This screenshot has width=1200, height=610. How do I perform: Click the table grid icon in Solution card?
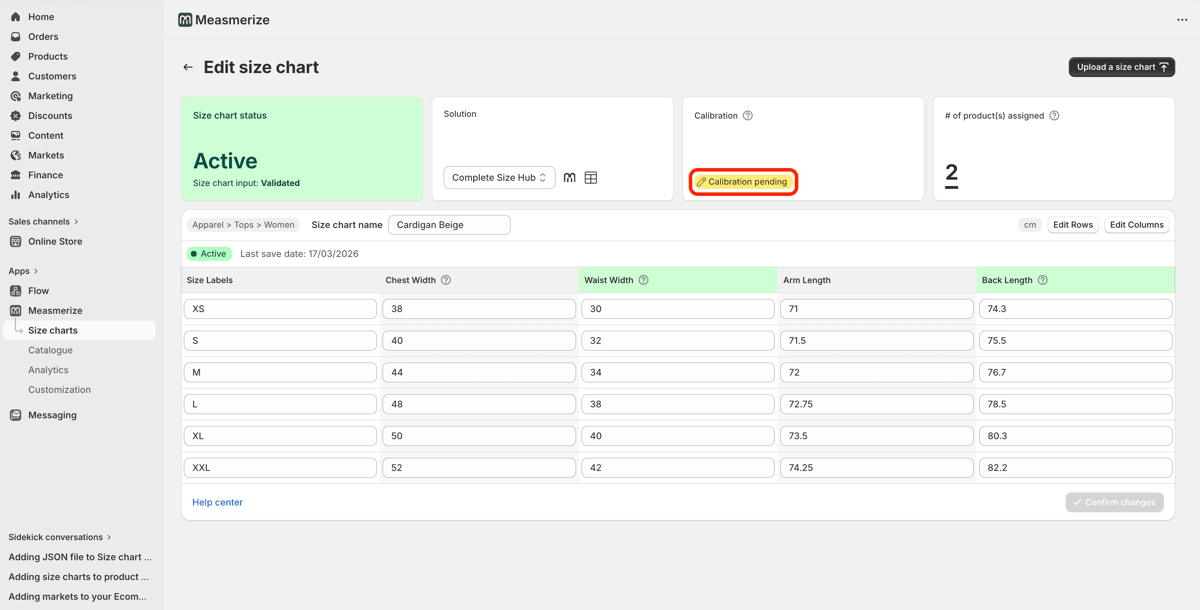591,178
